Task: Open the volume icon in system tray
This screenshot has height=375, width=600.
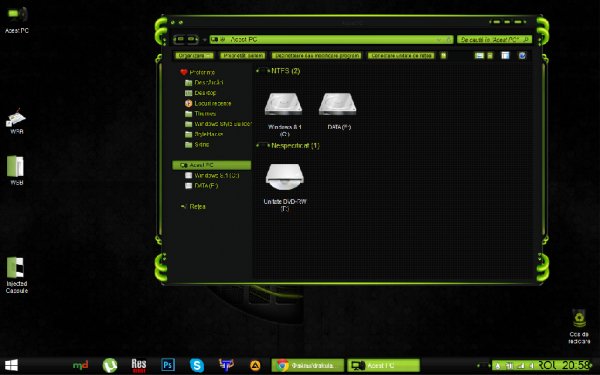Action: click(x=532, y=366)
